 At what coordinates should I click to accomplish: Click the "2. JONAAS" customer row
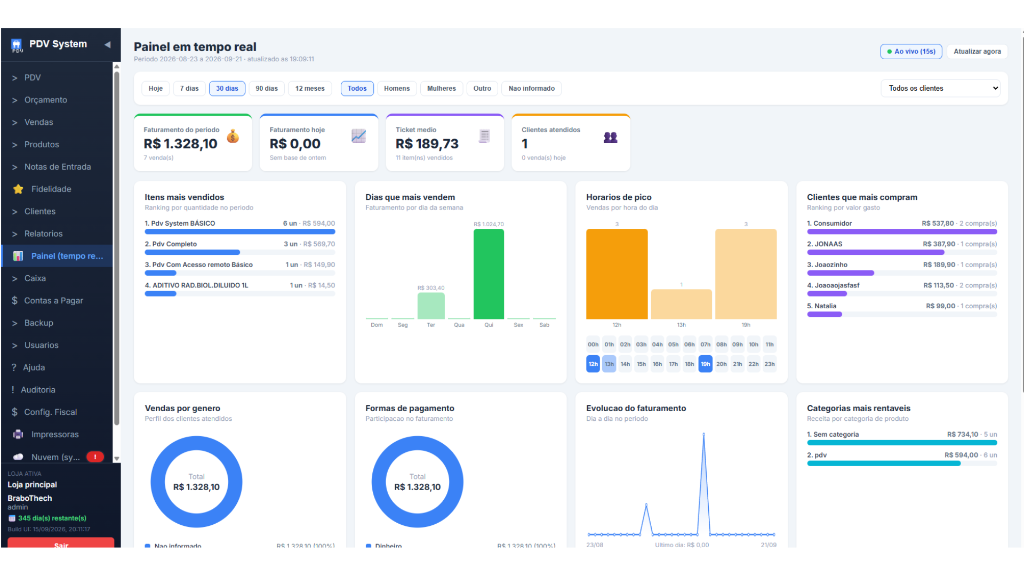pos(902,247)
